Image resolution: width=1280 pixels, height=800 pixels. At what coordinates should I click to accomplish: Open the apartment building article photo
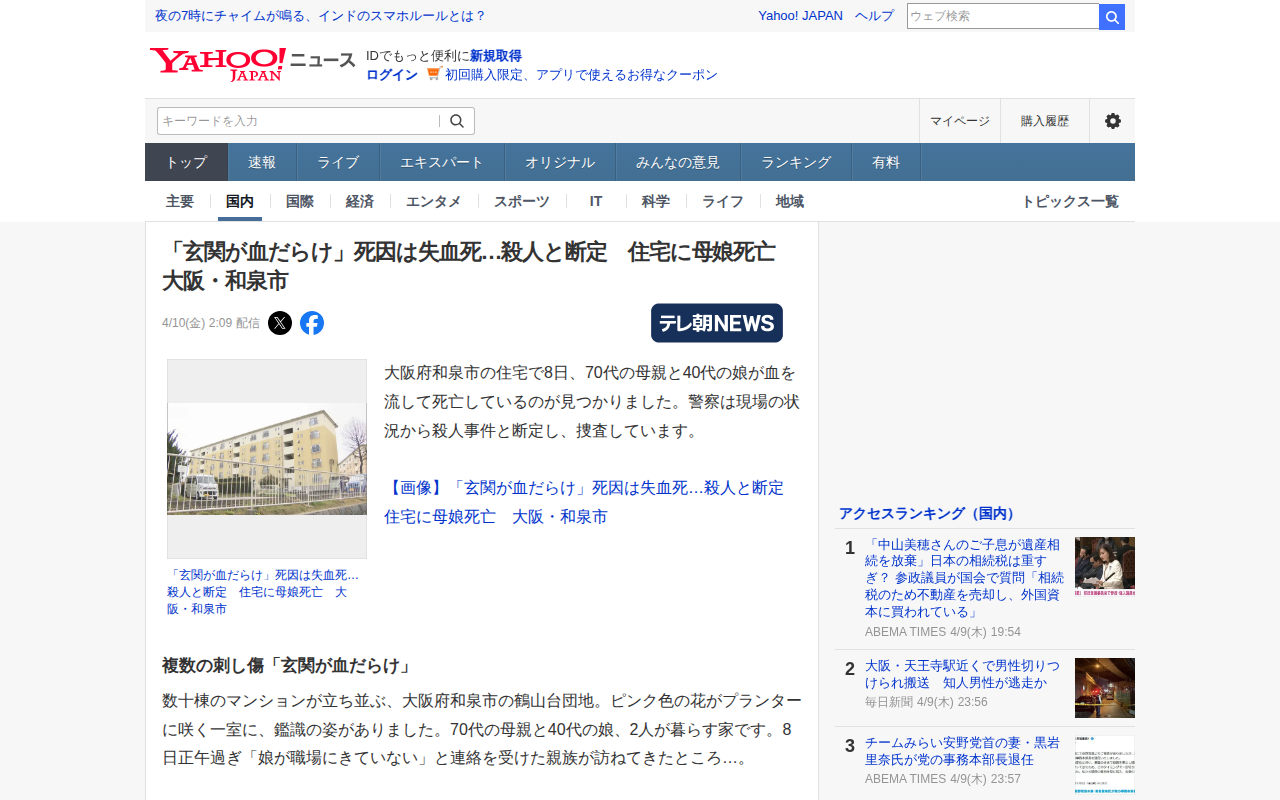coord(267,459)
